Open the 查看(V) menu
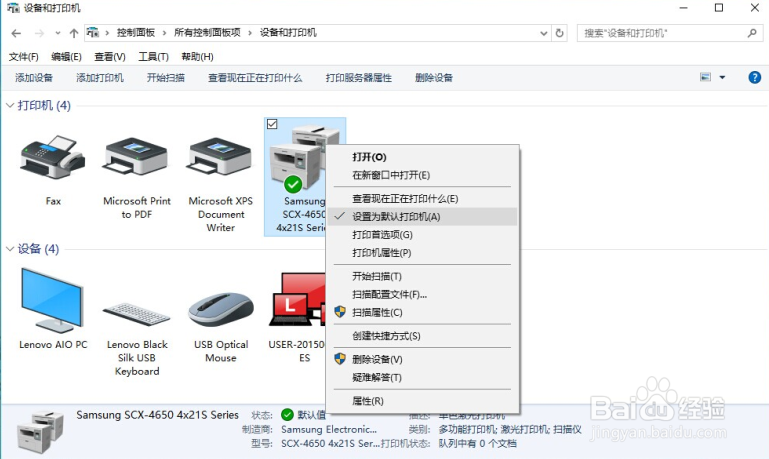This screenshot has width=769, height=459. tap(110, 57)
